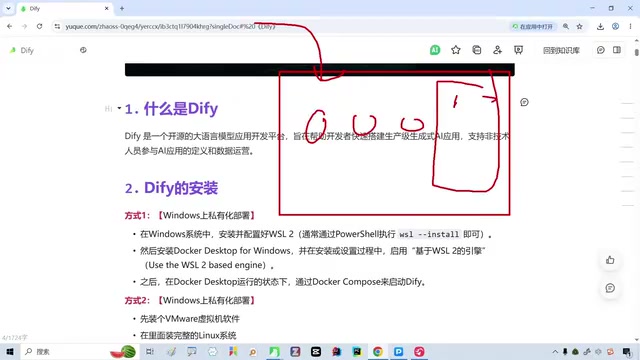Click the thumbs-up like button
This screenshot has width=640, height=360.
coord(610,260)
